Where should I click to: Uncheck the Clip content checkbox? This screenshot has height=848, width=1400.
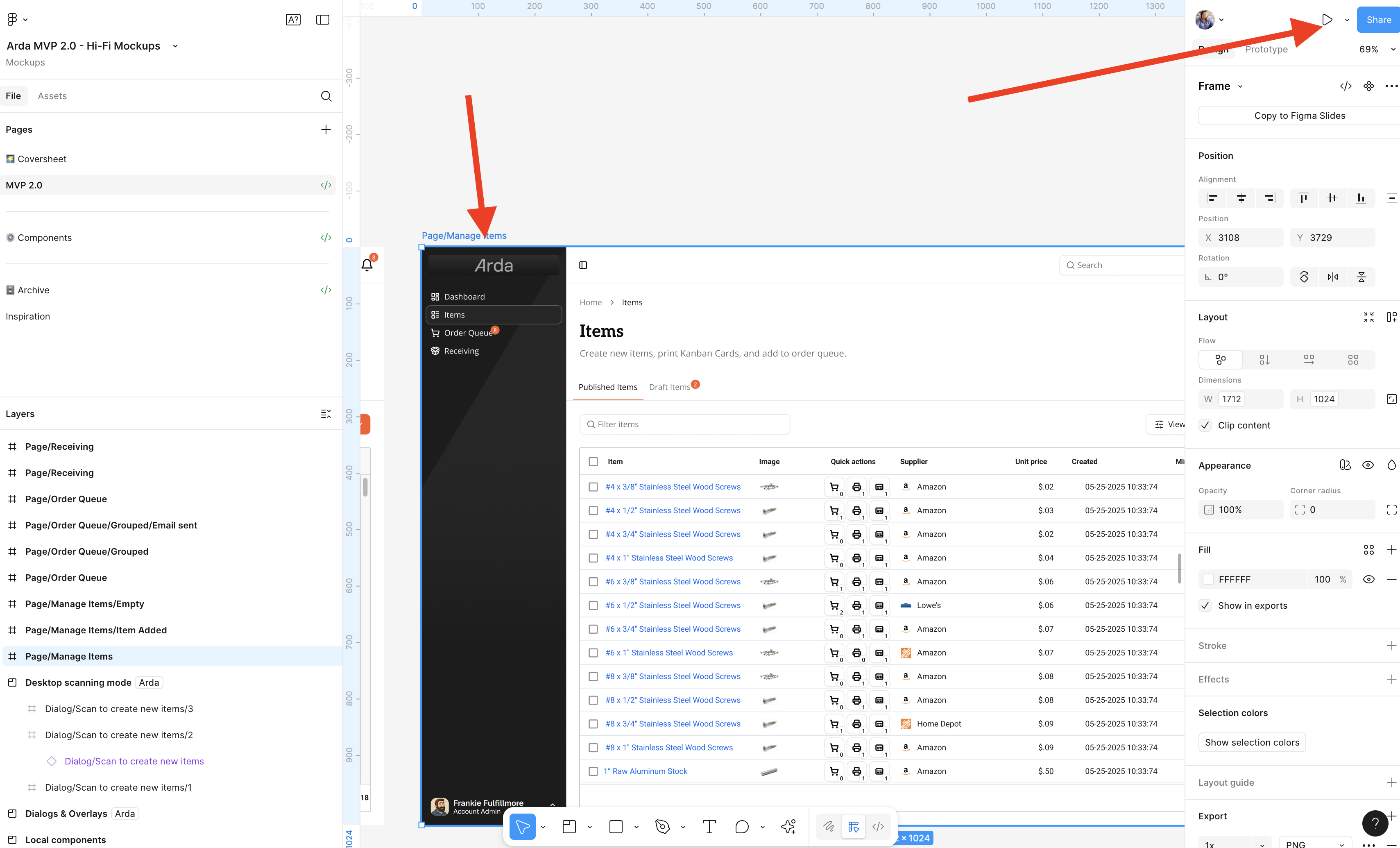[x=1205, y=425]
